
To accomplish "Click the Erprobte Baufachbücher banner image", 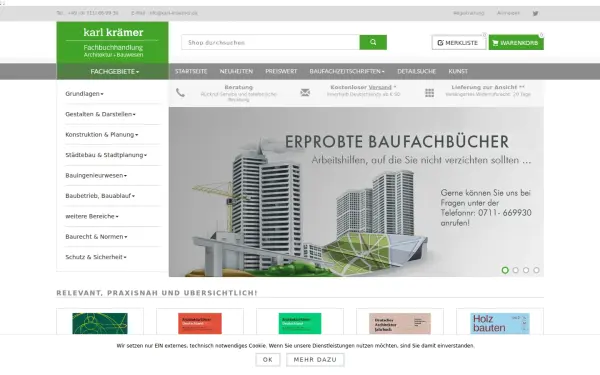I will point(356,192).
